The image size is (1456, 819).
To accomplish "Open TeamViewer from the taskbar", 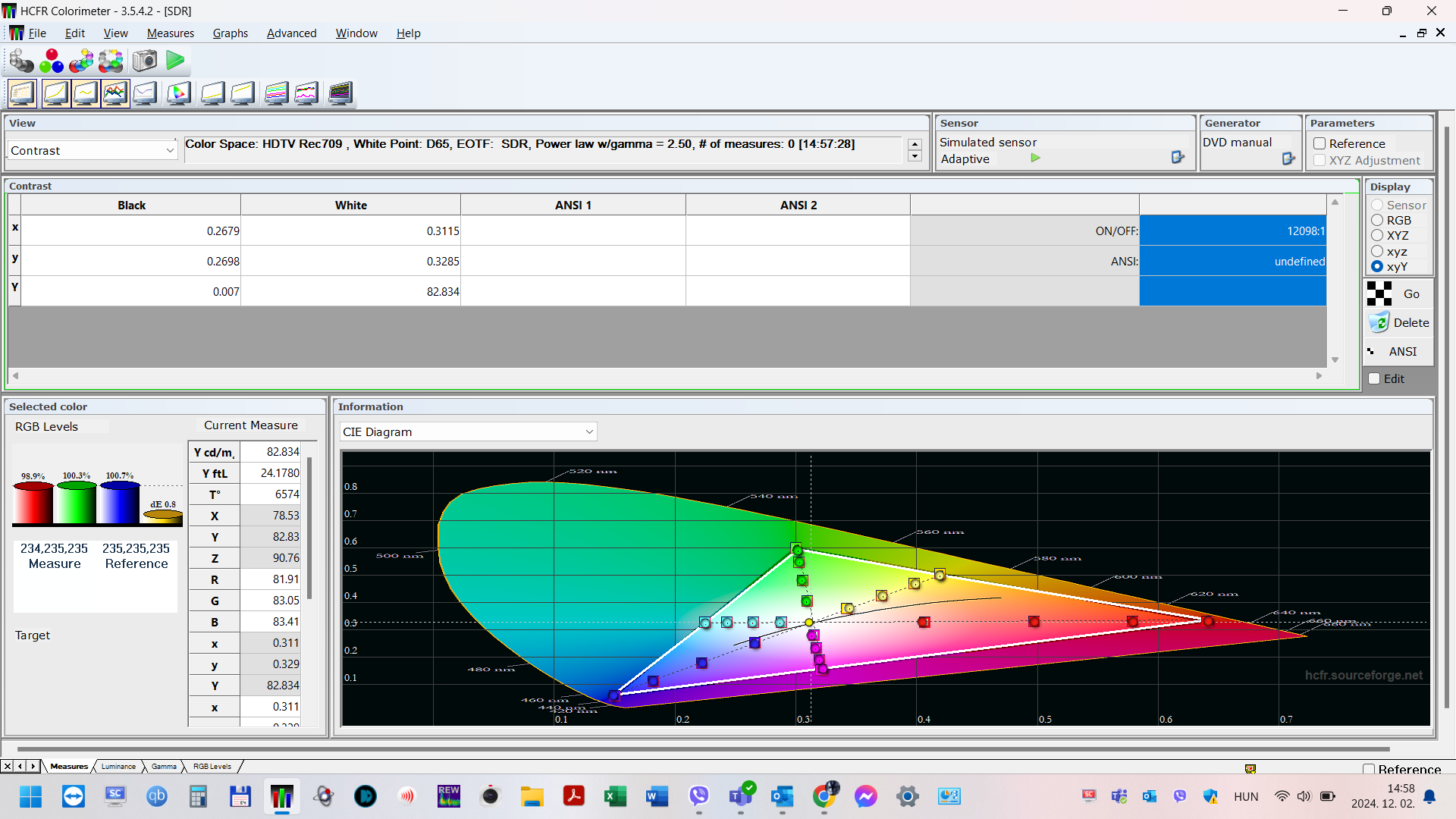I will (74, 796).
